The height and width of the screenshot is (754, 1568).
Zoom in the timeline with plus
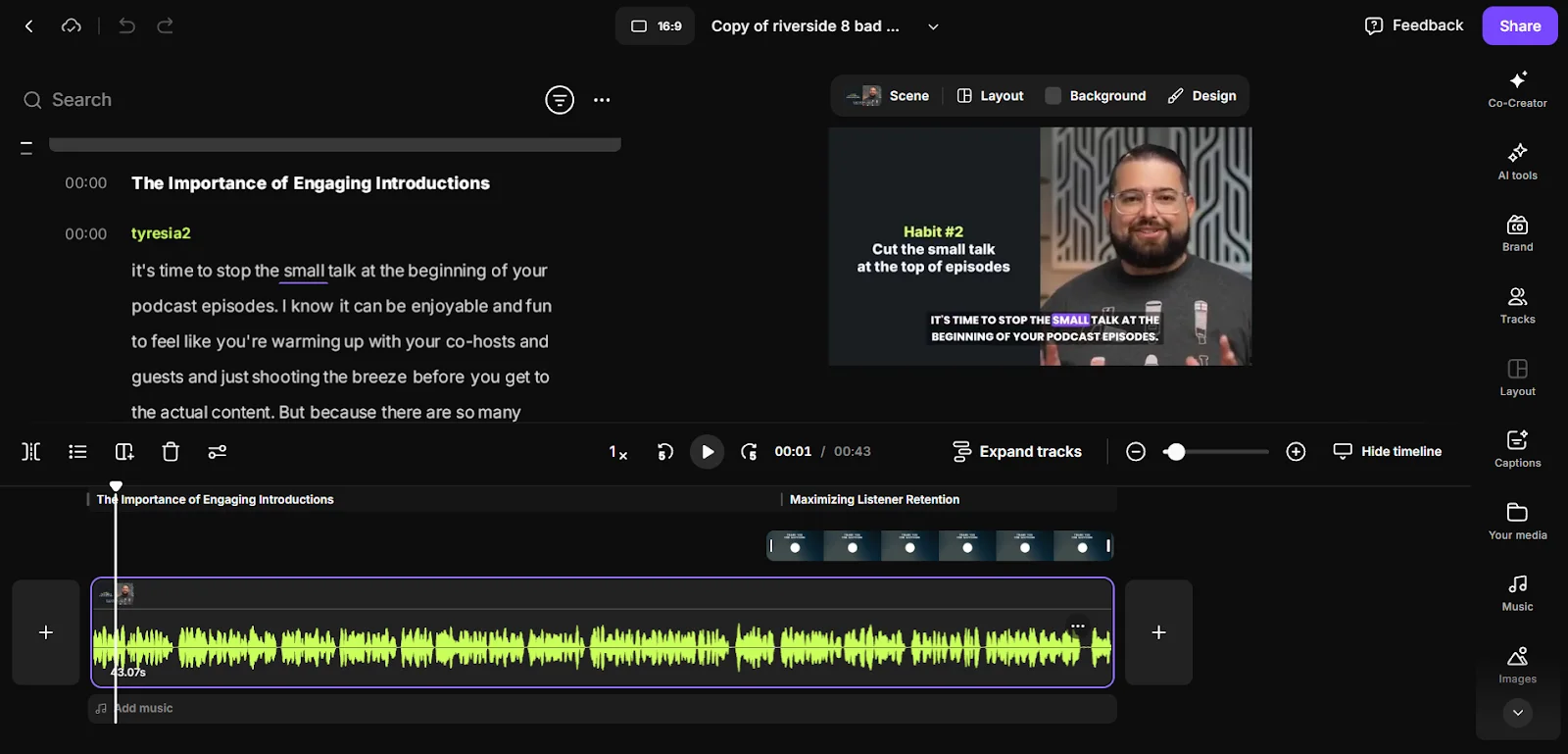(1296, 452)
